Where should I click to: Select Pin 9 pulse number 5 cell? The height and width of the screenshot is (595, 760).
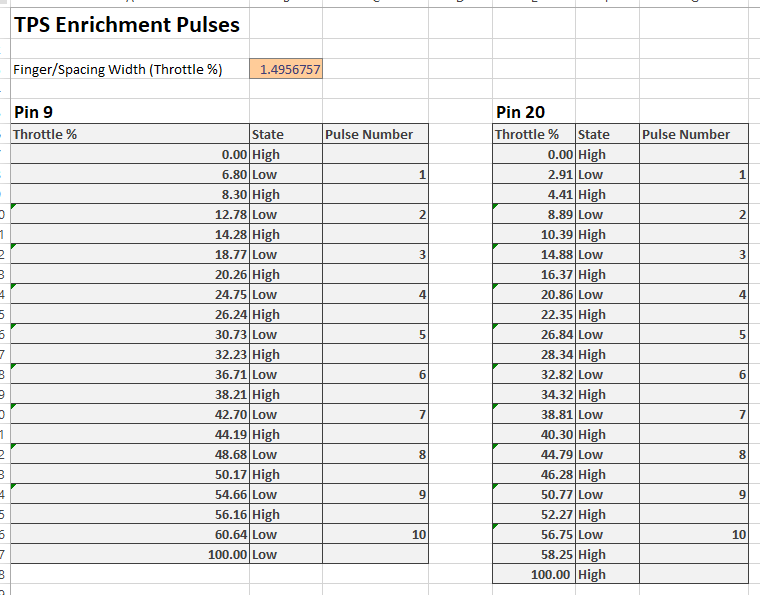(375, 334)
